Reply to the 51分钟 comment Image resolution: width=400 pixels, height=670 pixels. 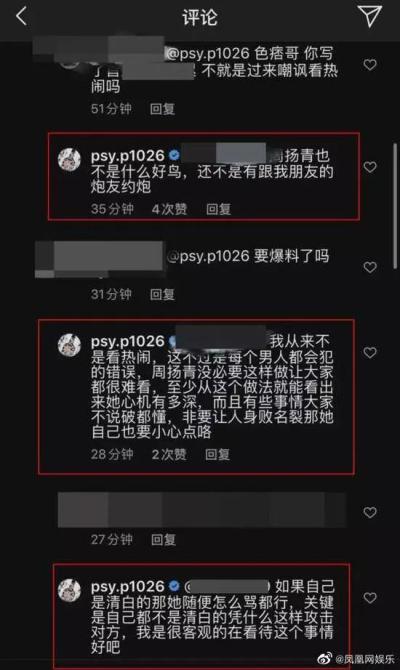coord(162,109)
